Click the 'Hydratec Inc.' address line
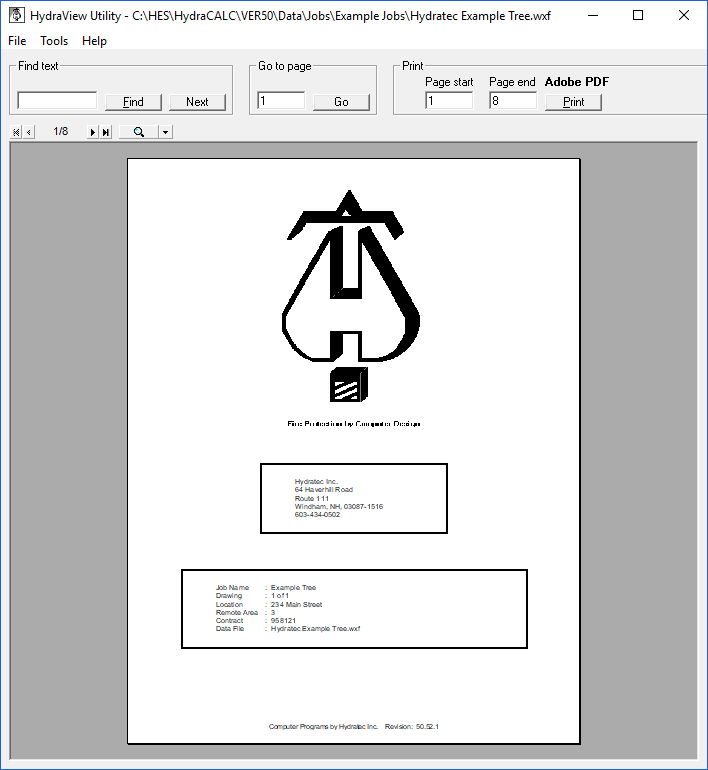The image size is (708, 770). pos(316,481)
